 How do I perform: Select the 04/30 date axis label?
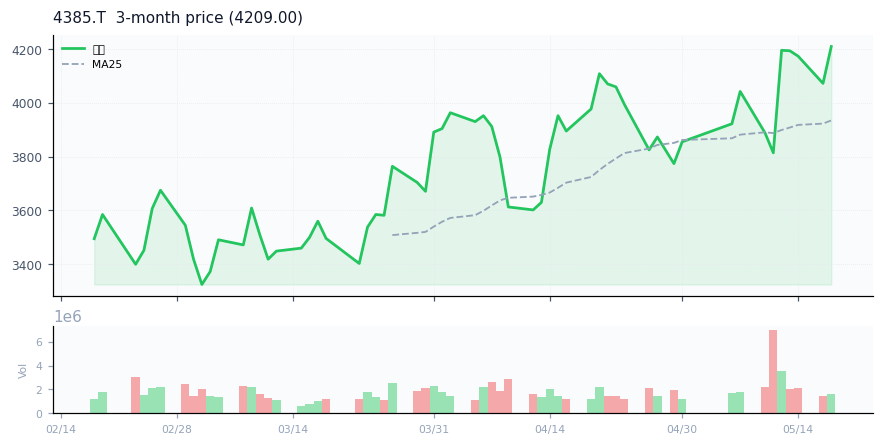coord(682,430)
